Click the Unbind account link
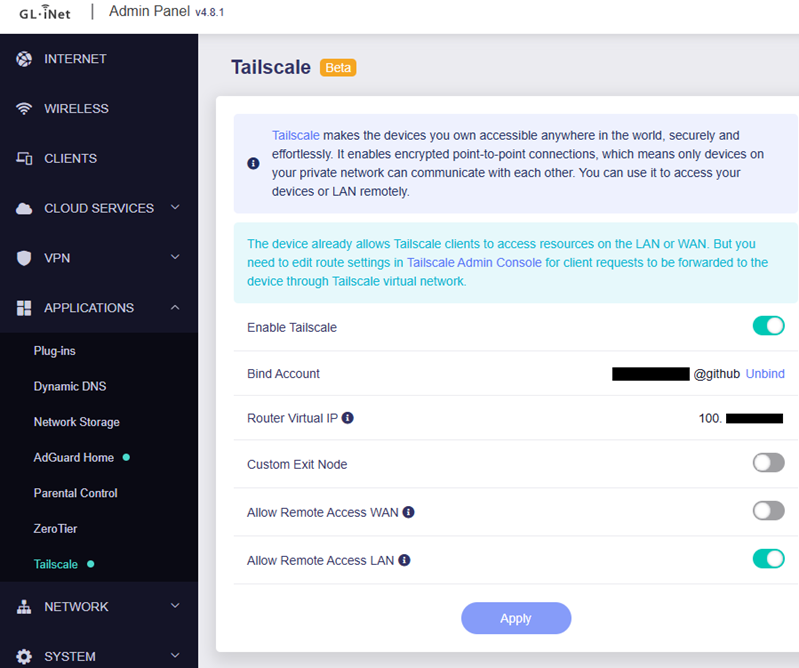Screen dimensions: 799x668 click(x=765, y=374)
